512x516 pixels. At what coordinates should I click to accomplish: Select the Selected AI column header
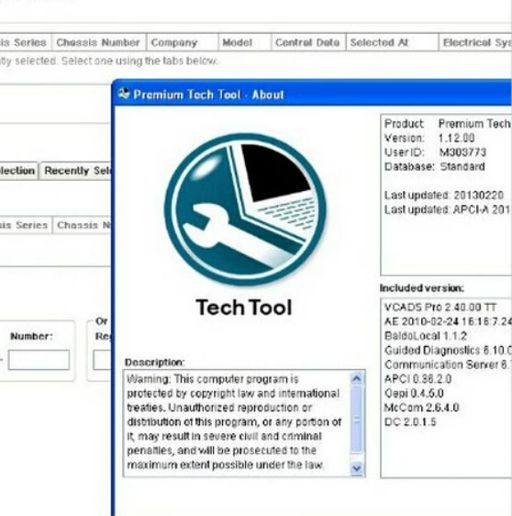pos(392,43)
